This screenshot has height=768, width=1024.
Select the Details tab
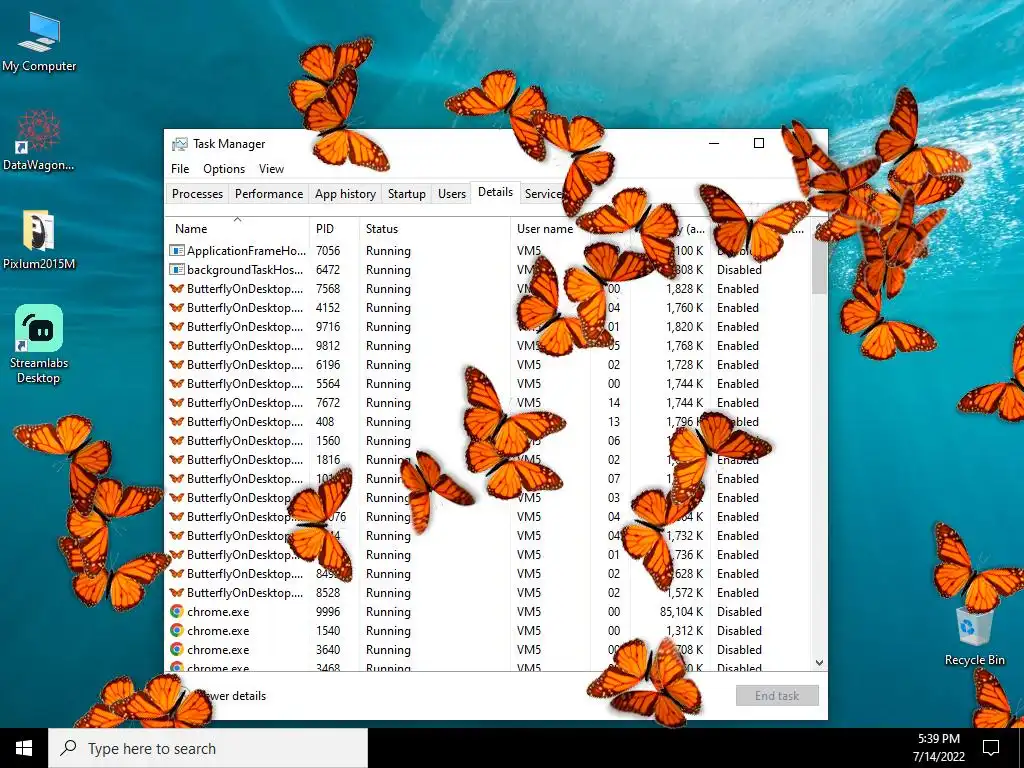tap(495, 192)
